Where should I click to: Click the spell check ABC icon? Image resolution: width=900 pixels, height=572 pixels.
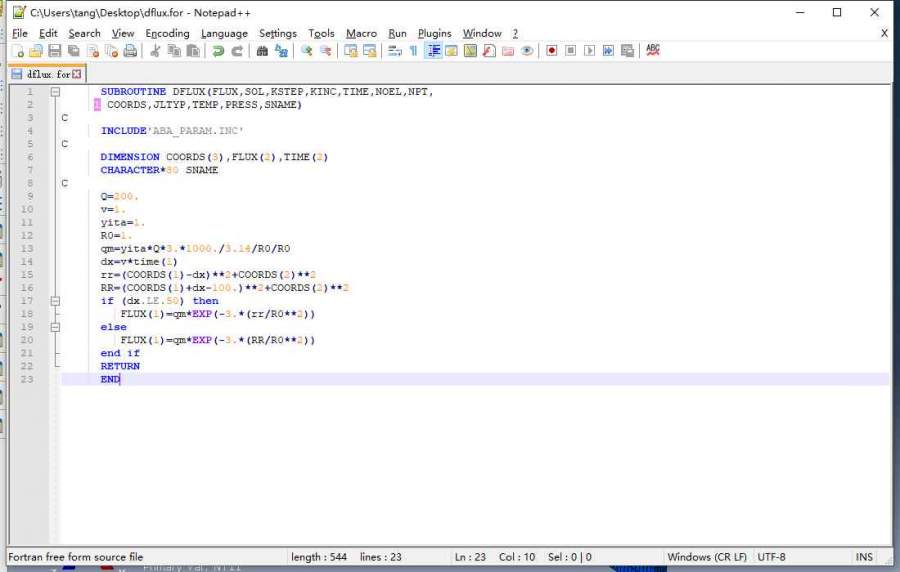(x=653, y=50)
